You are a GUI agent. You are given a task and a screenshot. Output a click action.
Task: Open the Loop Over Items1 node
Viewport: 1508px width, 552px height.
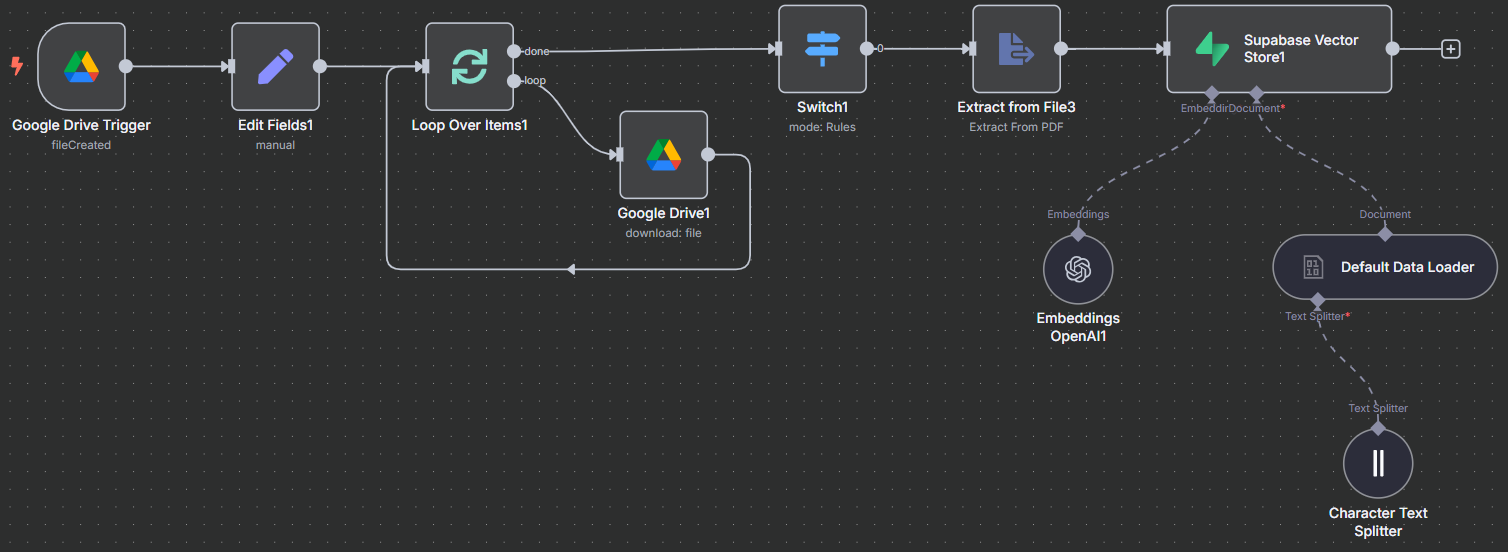pyautogui.click(x=469, y=67)
